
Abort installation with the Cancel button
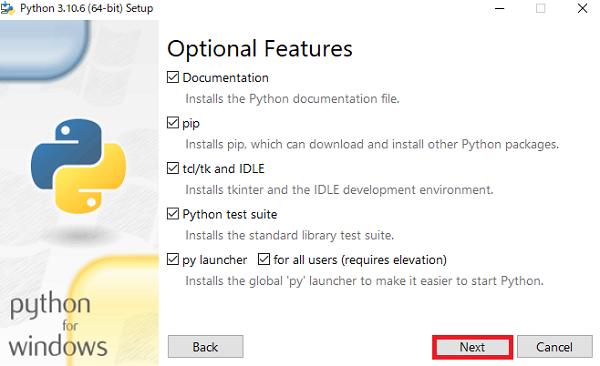[x=554, y=347]
